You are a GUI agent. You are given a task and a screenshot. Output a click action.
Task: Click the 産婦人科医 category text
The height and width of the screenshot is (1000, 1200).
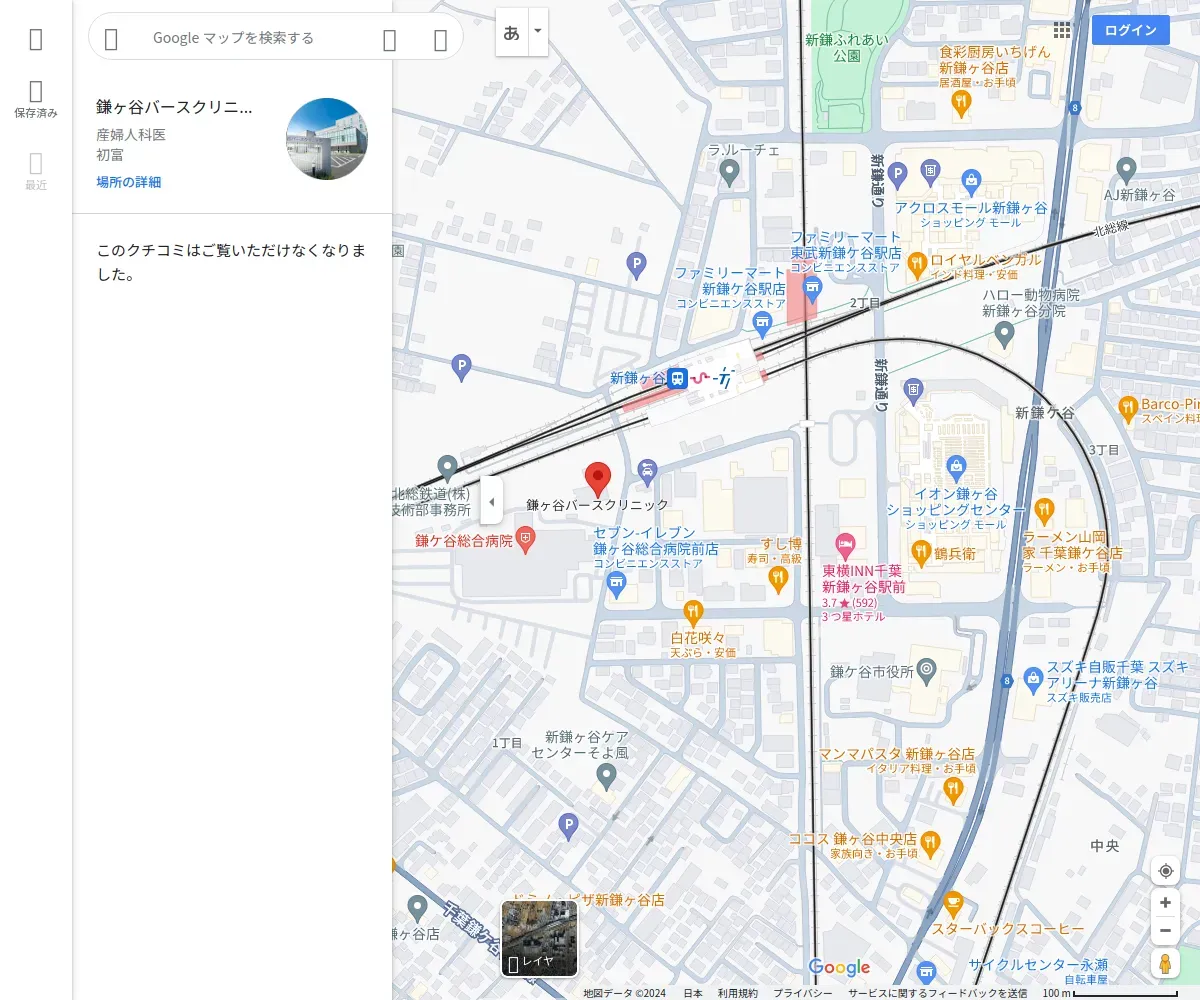(x=131, y=134)
